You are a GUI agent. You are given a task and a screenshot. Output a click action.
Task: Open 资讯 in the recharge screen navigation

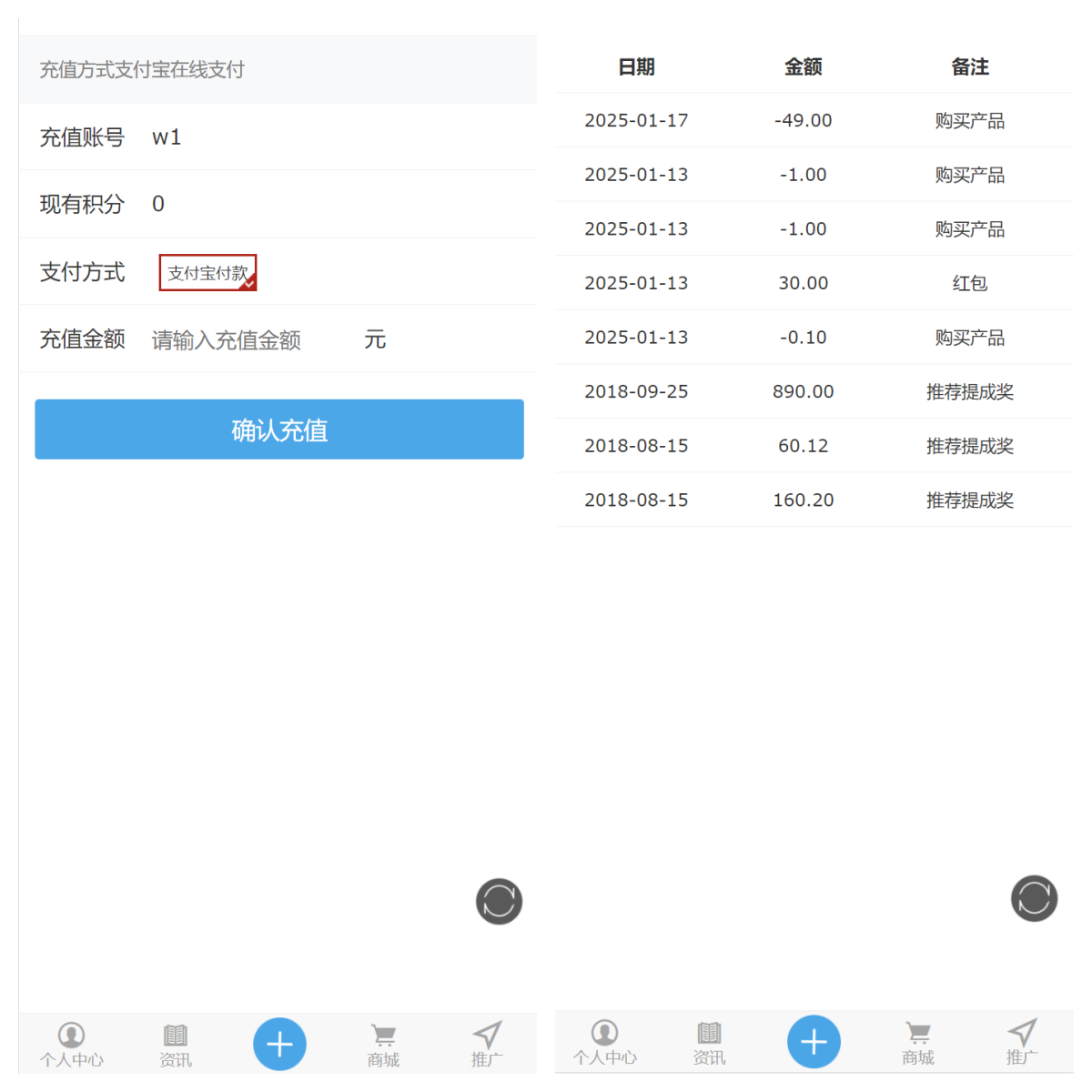176,1044
